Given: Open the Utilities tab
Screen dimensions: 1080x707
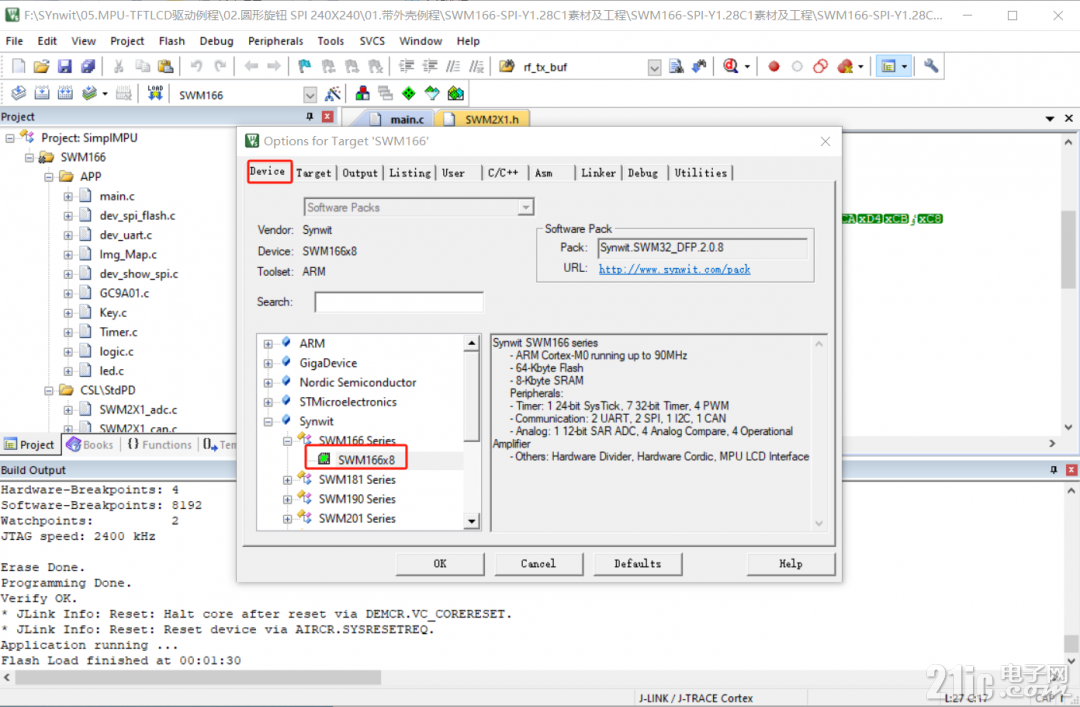Looking at the screenshot, I should (700, 173).
